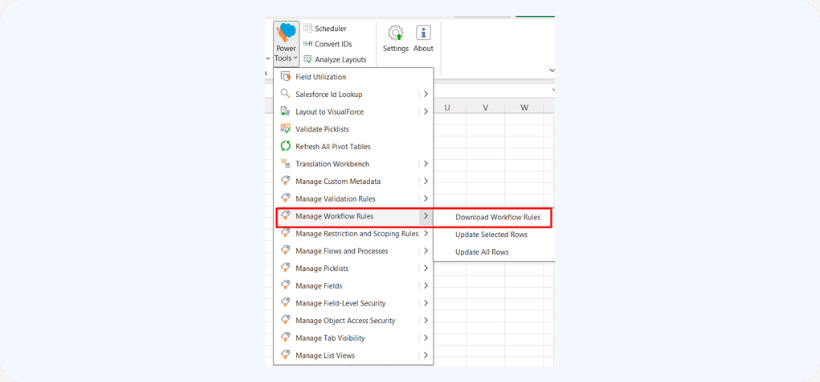
Task: Expand Manage List Views submenu arrow
Action: pos(426,355)
